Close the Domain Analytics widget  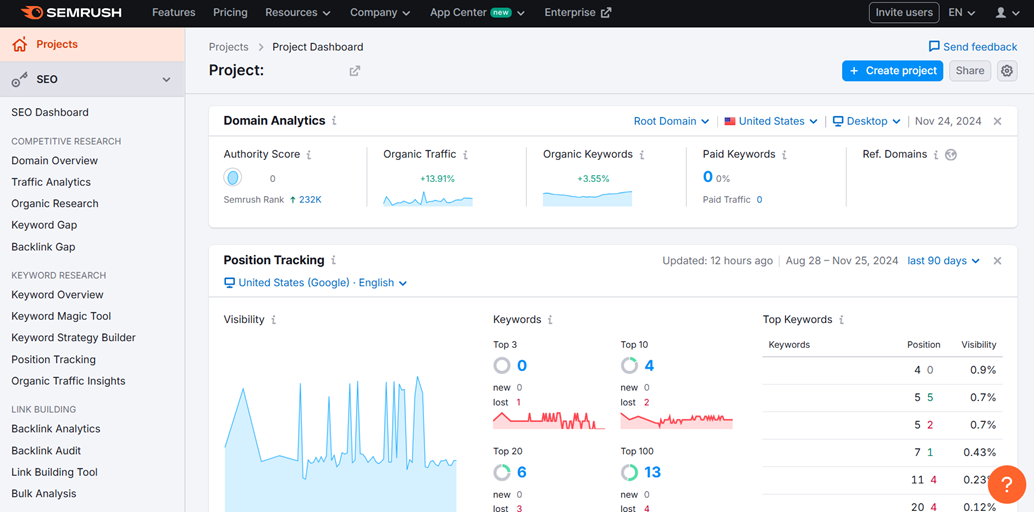[x=997, y=121]
